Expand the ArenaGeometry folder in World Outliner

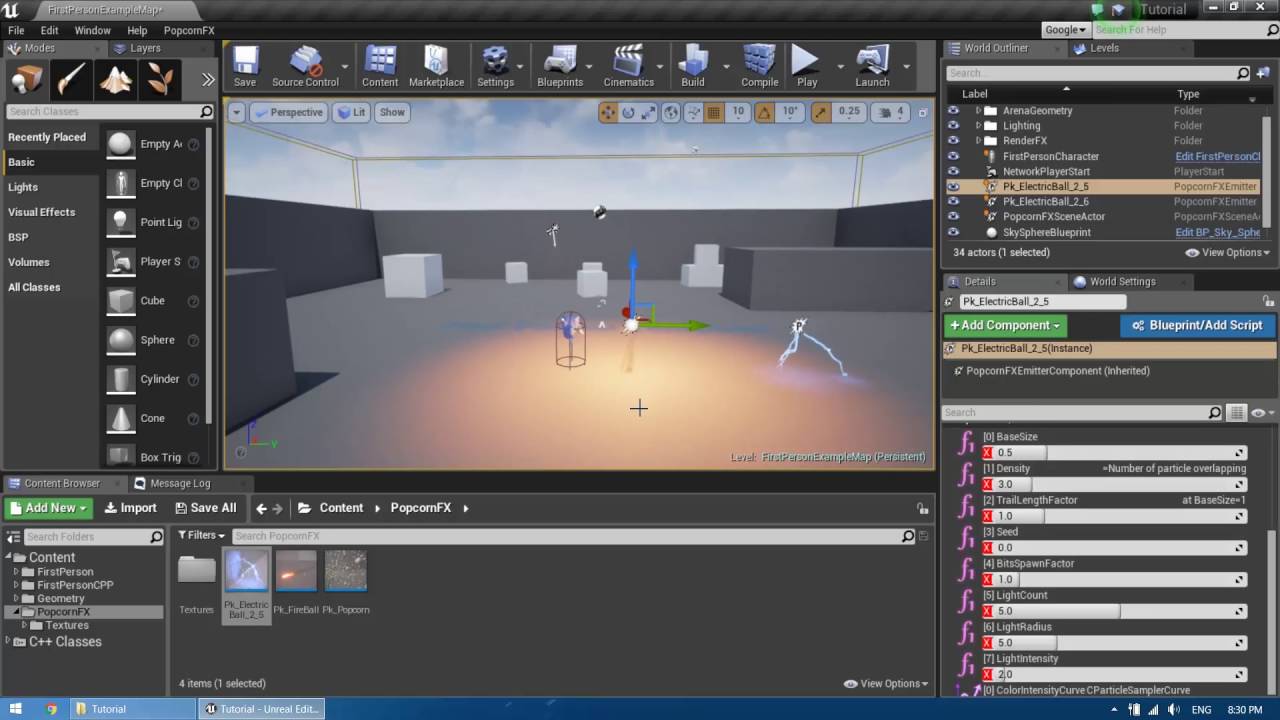point(978,111)
